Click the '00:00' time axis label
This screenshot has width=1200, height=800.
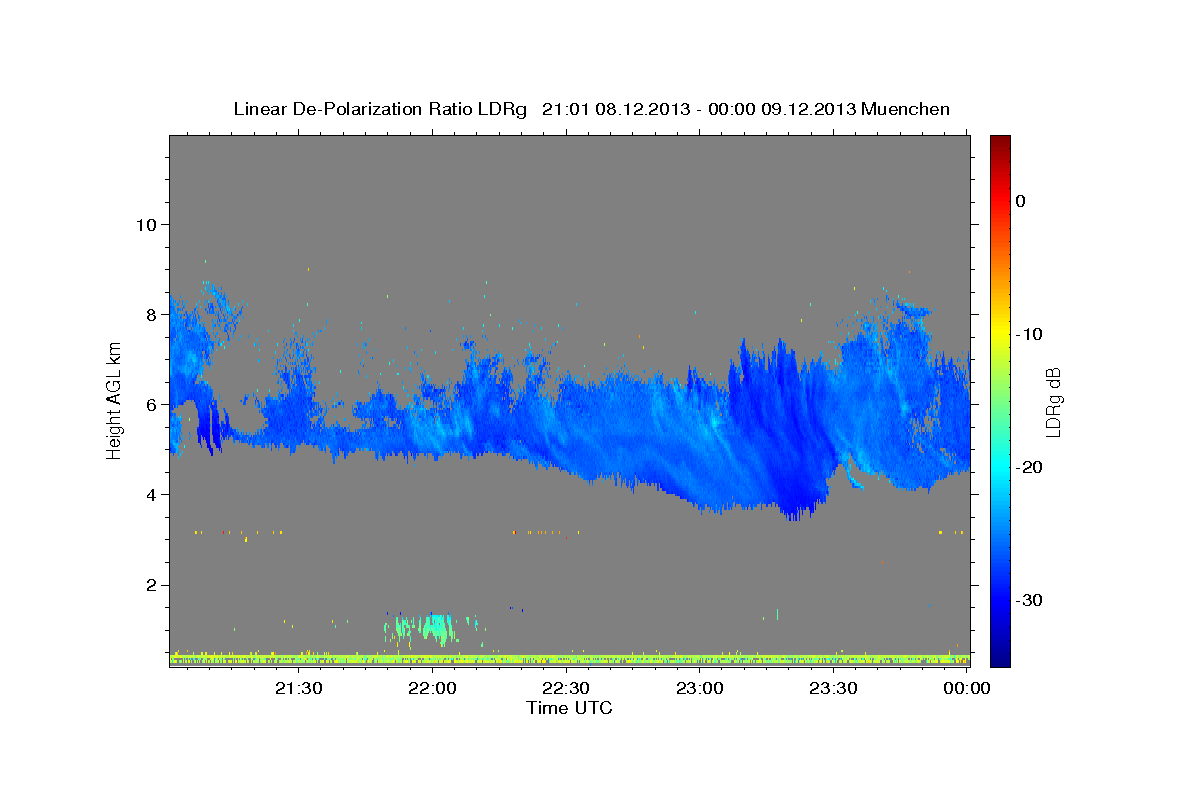pos(967,688)
